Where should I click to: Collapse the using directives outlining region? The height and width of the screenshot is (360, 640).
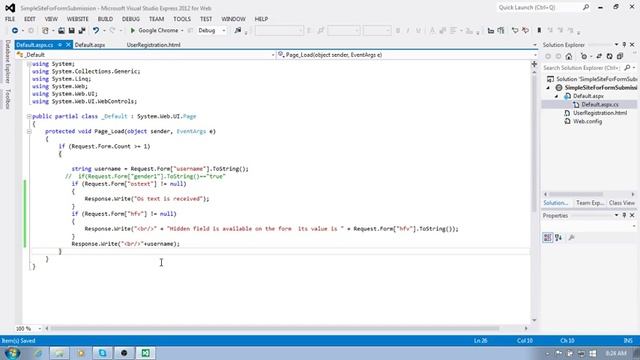[x=29, y=64]
